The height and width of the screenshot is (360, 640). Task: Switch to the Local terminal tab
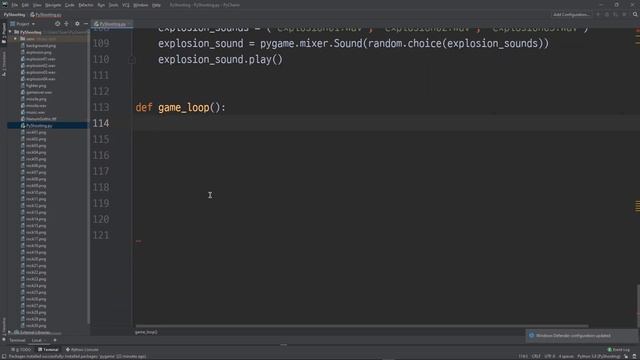[37, 340]
